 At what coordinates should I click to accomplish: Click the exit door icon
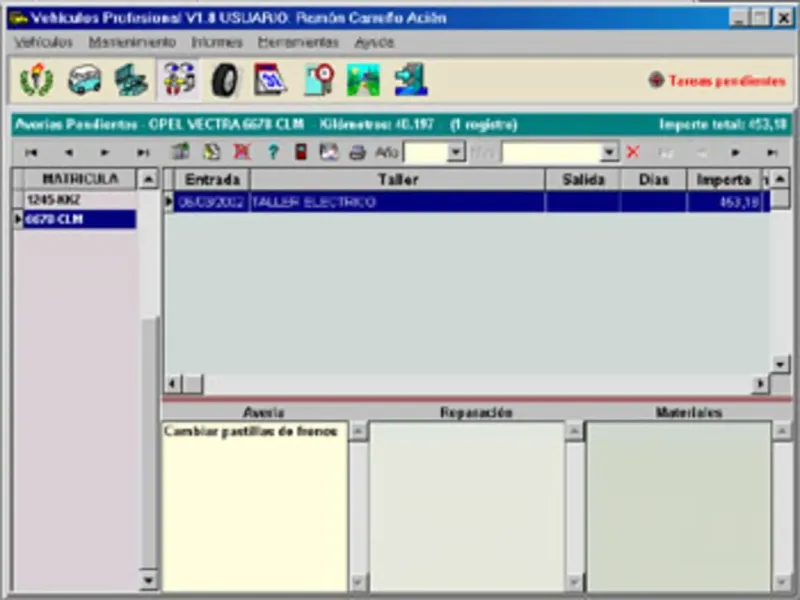(x=411, y=80)
